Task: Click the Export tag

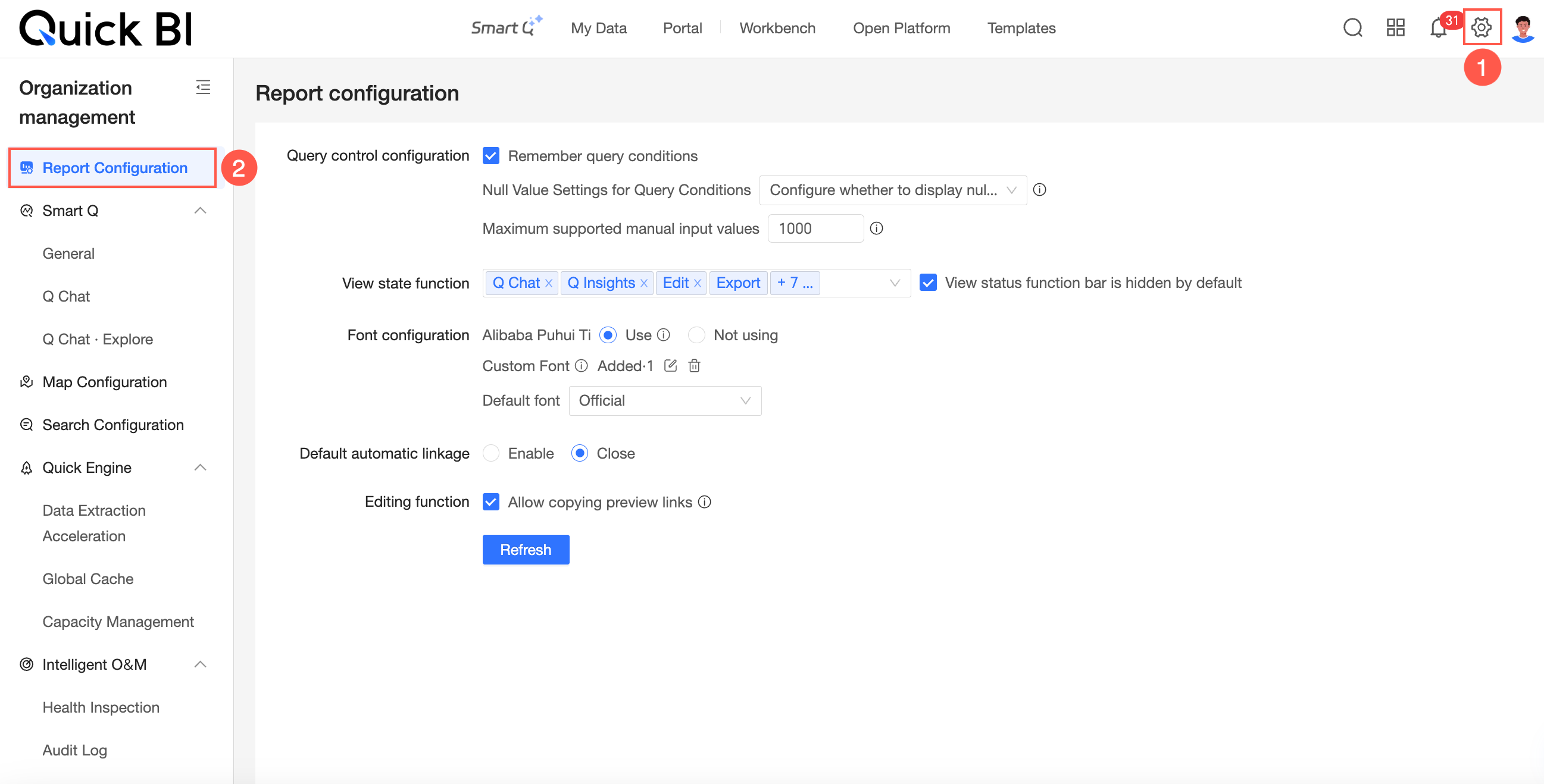Action: coord(738,283)
